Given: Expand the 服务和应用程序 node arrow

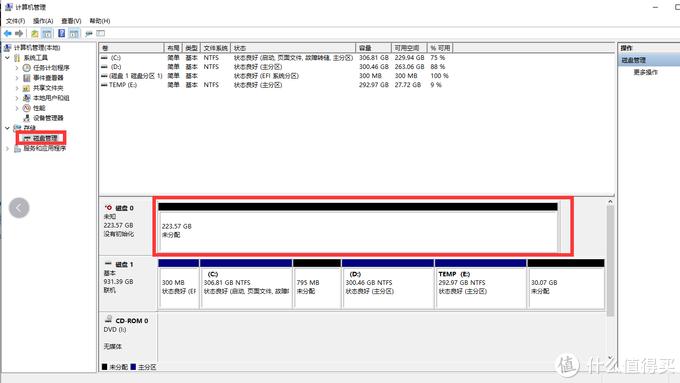Looking at the screenshot, I should point(7,149).
